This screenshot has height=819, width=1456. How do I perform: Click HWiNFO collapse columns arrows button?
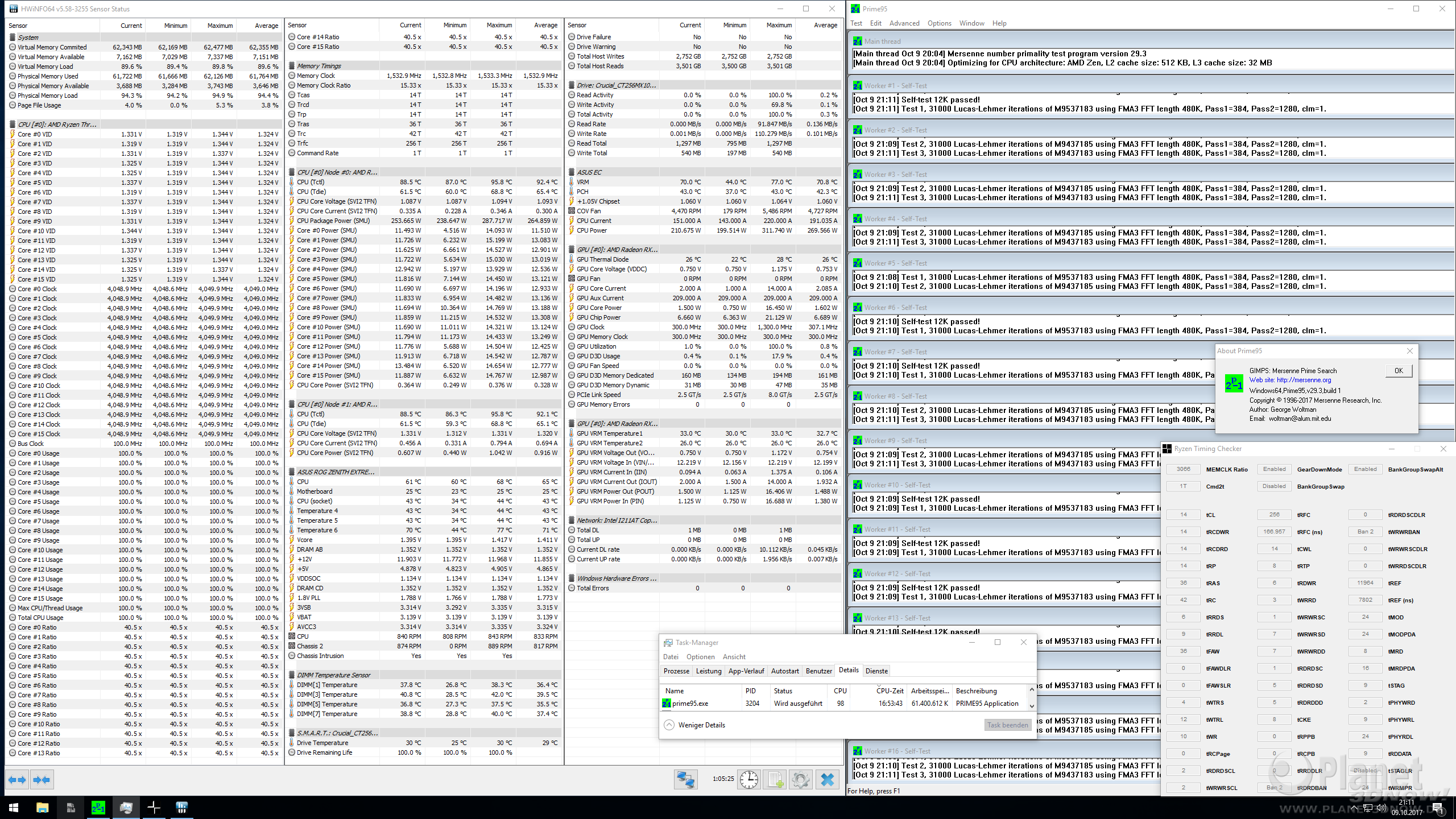click(42, 780)
